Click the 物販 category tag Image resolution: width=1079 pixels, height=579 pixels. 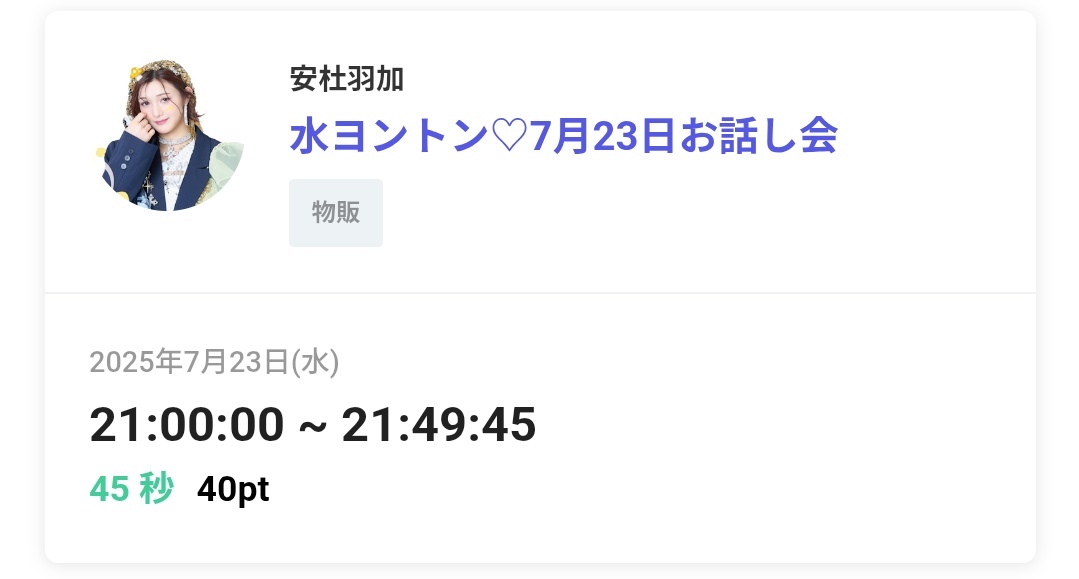(336, 213)
